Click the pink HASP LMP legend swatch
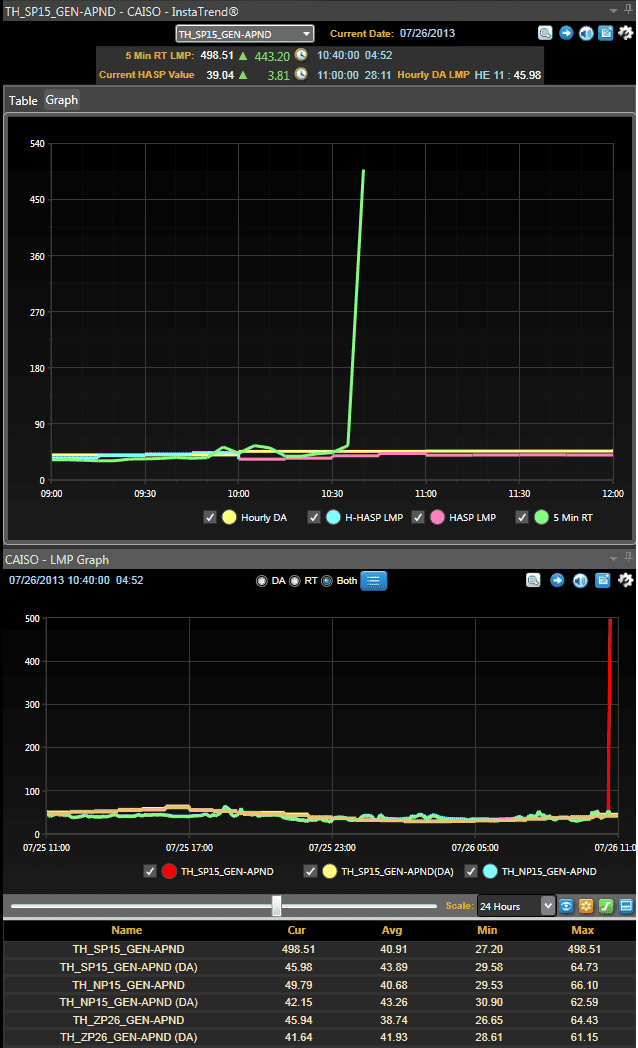This screenshot has width=638, height=1048. [x=438, y=517]
